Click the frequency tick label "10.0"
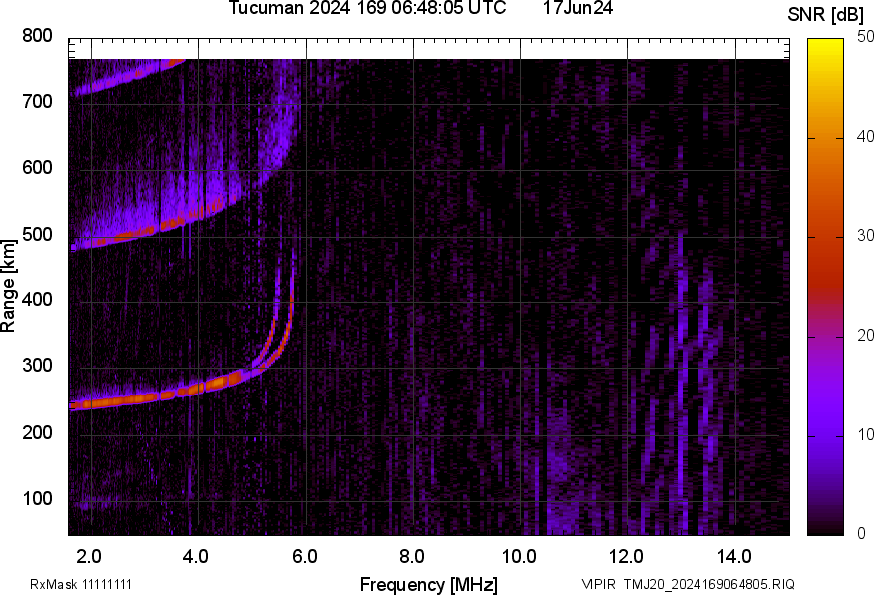This screenshot has height=595, width=874. pyautogui.click(x=519, y=557)
